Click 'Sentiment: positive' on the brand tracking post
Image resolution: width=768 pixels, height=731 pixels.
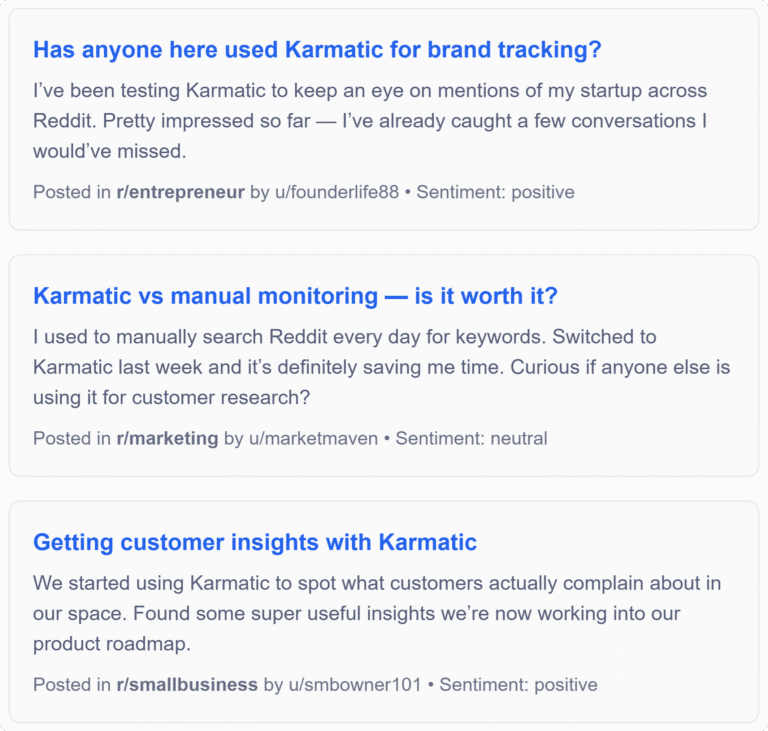495,192
